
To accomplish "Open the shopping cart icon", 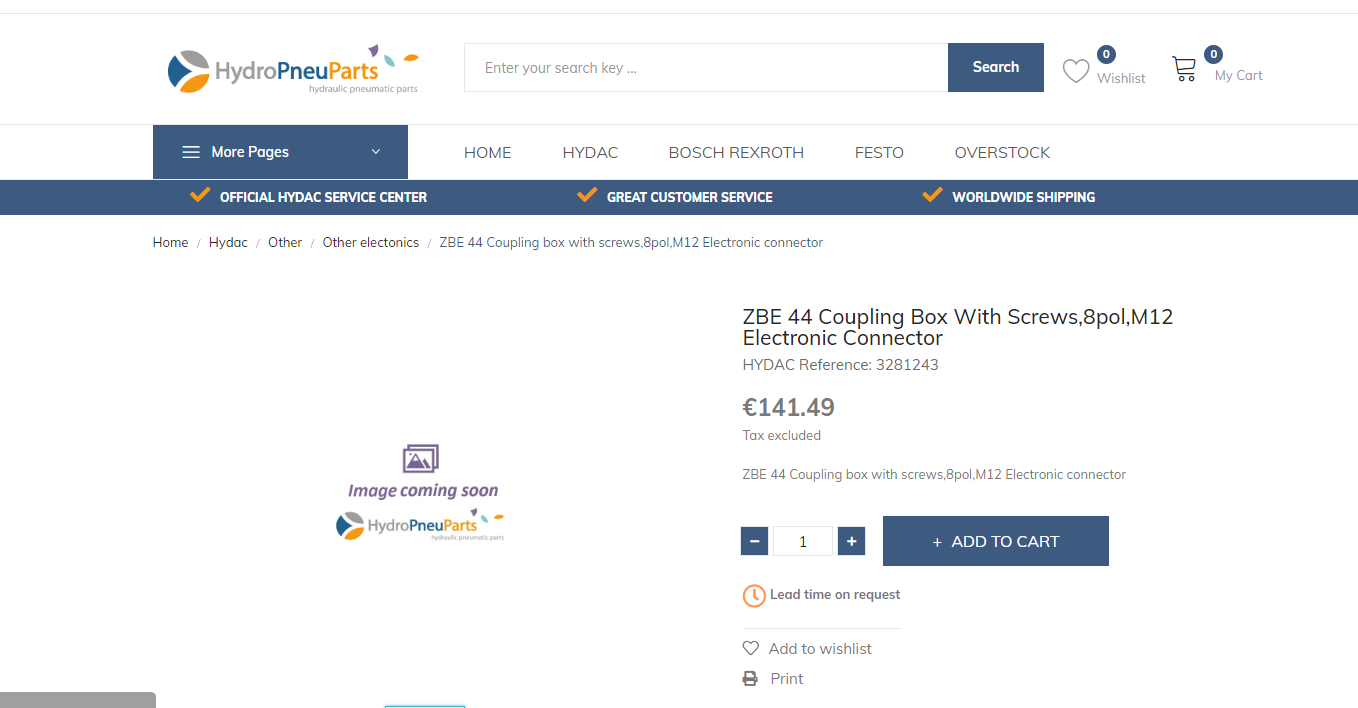I will tap(1184, 68).
